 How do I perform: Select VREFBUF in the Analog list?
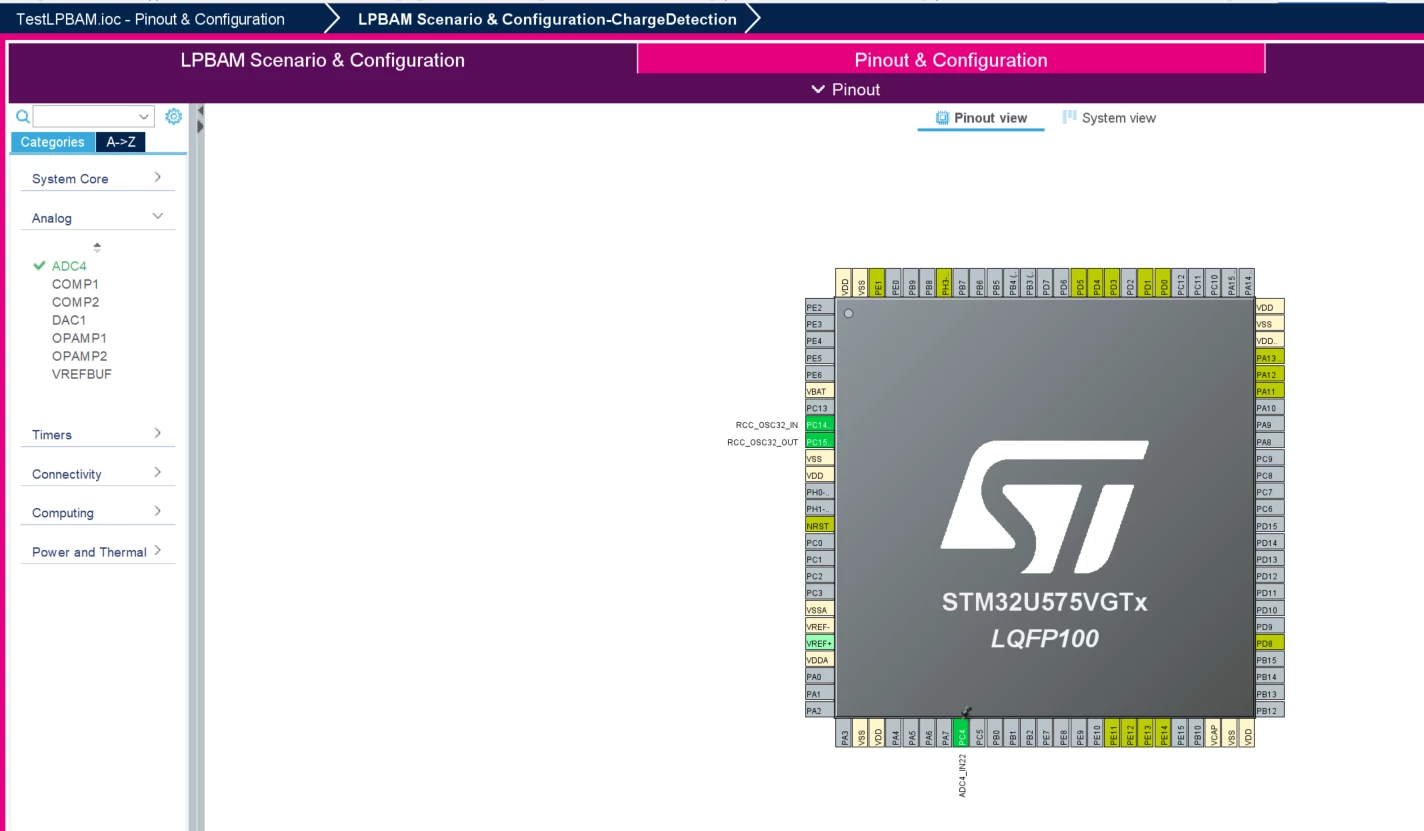pos(82,374)
